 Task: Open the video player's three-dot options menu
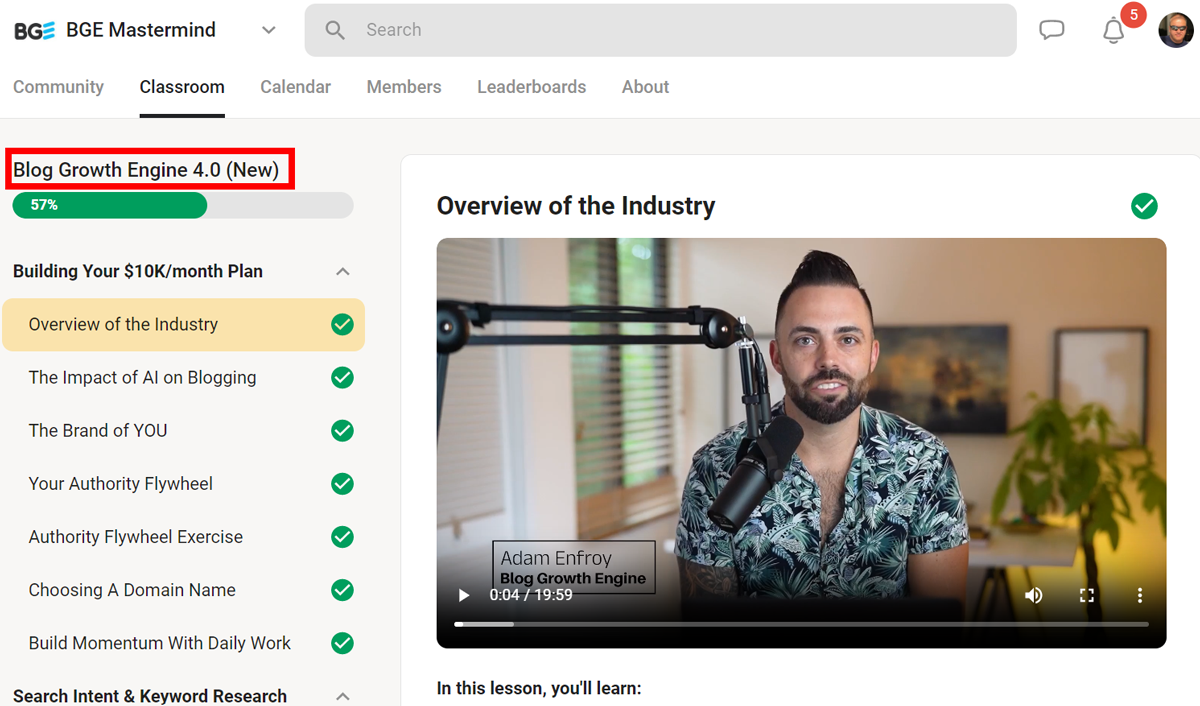[1139, 595]
